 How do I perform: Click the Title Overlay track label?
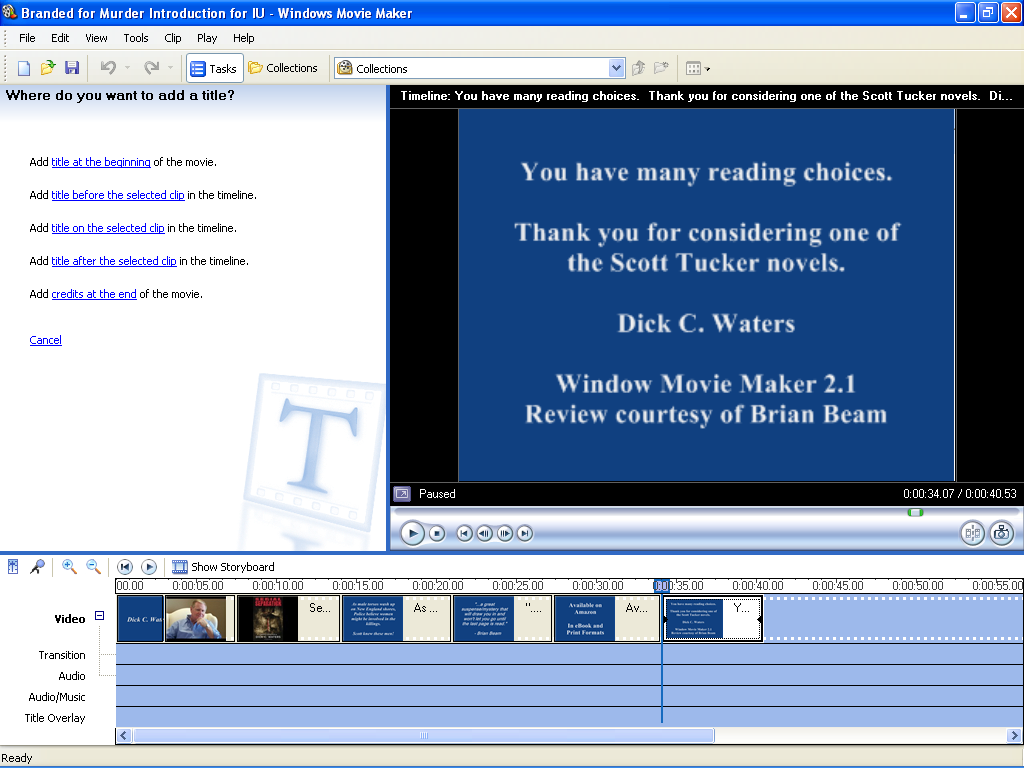pyautogui.click(x=55, y=718)
